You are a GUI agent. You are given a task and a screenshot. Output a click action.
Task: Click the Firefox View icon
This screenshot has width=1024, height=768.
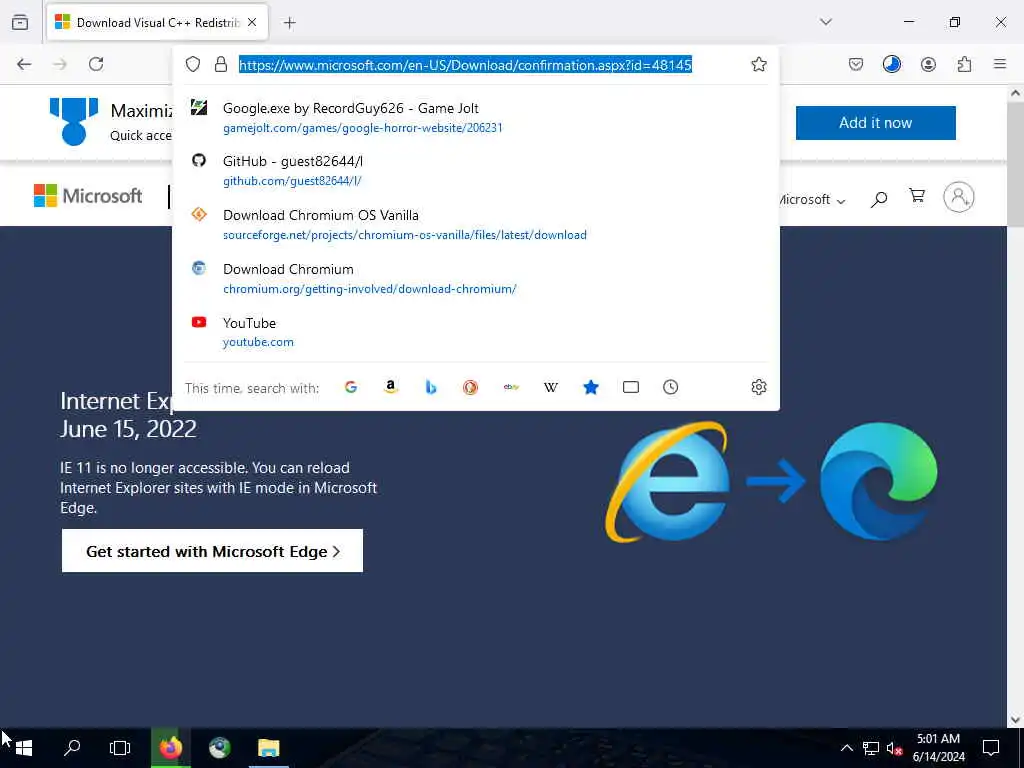click(x=20, y=22)
